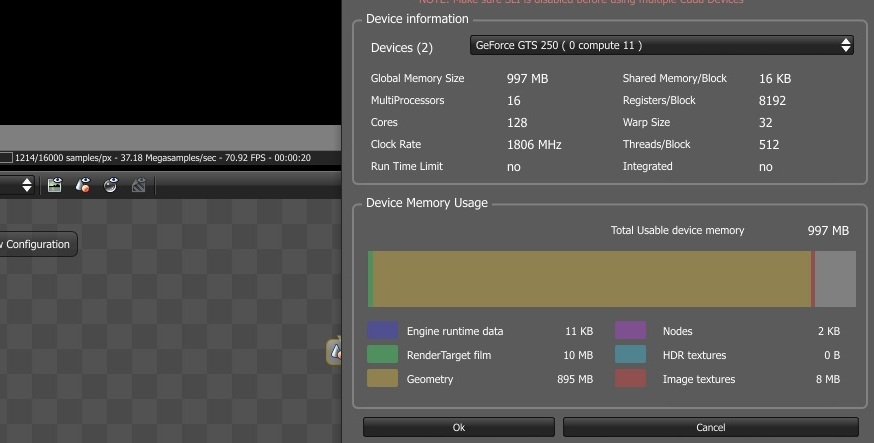The height and width of the screenshot is (443, 874).
Task: Click the '0 B' HDR textures value
Action: pyautogui.click(x=832, y=355)
